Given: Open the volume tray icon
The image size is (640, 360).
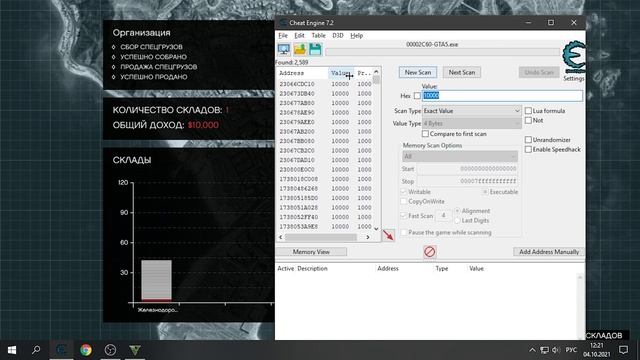Looking at the screenshot, I should pyautogui.click(x=556, y=350).
